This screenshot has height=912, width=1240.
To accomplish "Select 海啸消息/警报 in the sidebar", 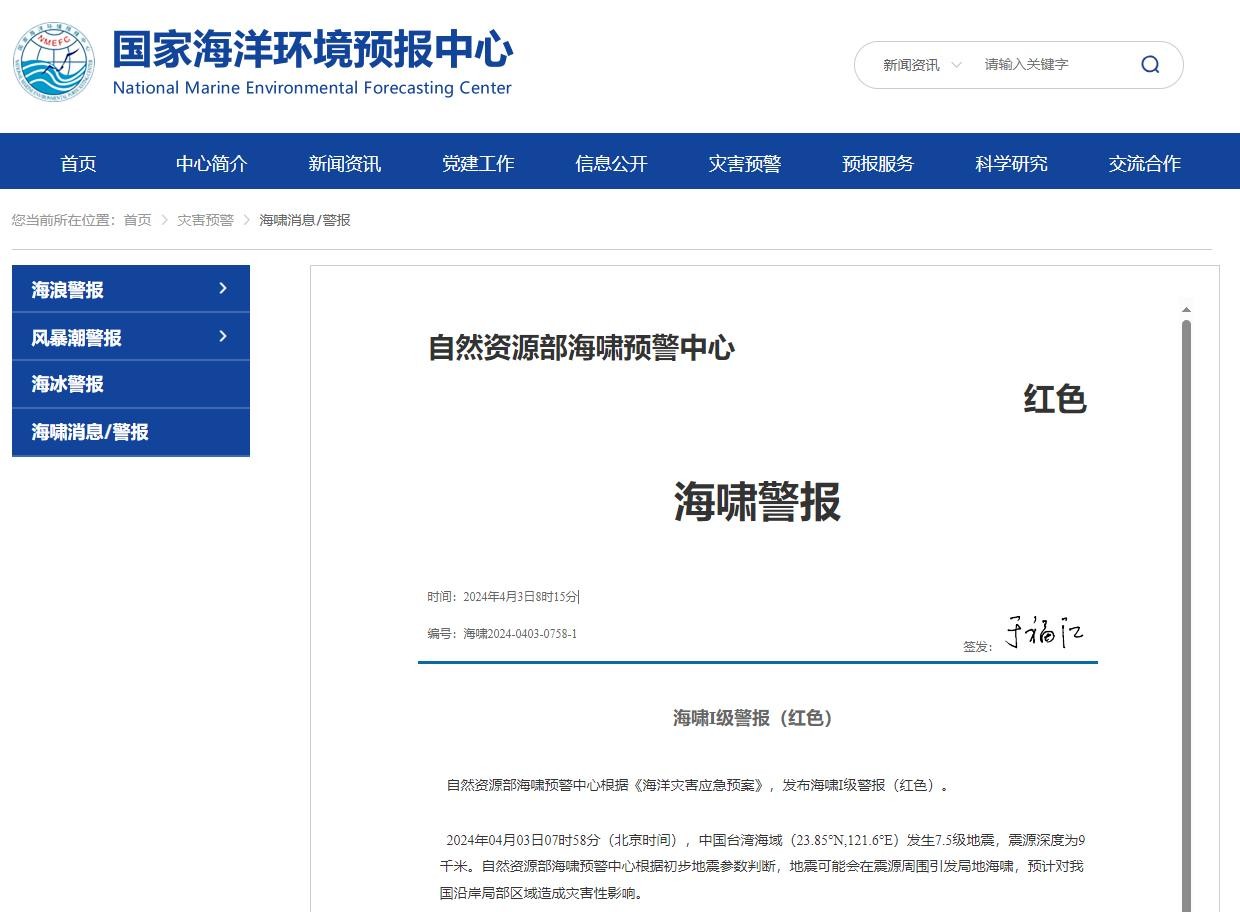I will (x=90, y=432).
